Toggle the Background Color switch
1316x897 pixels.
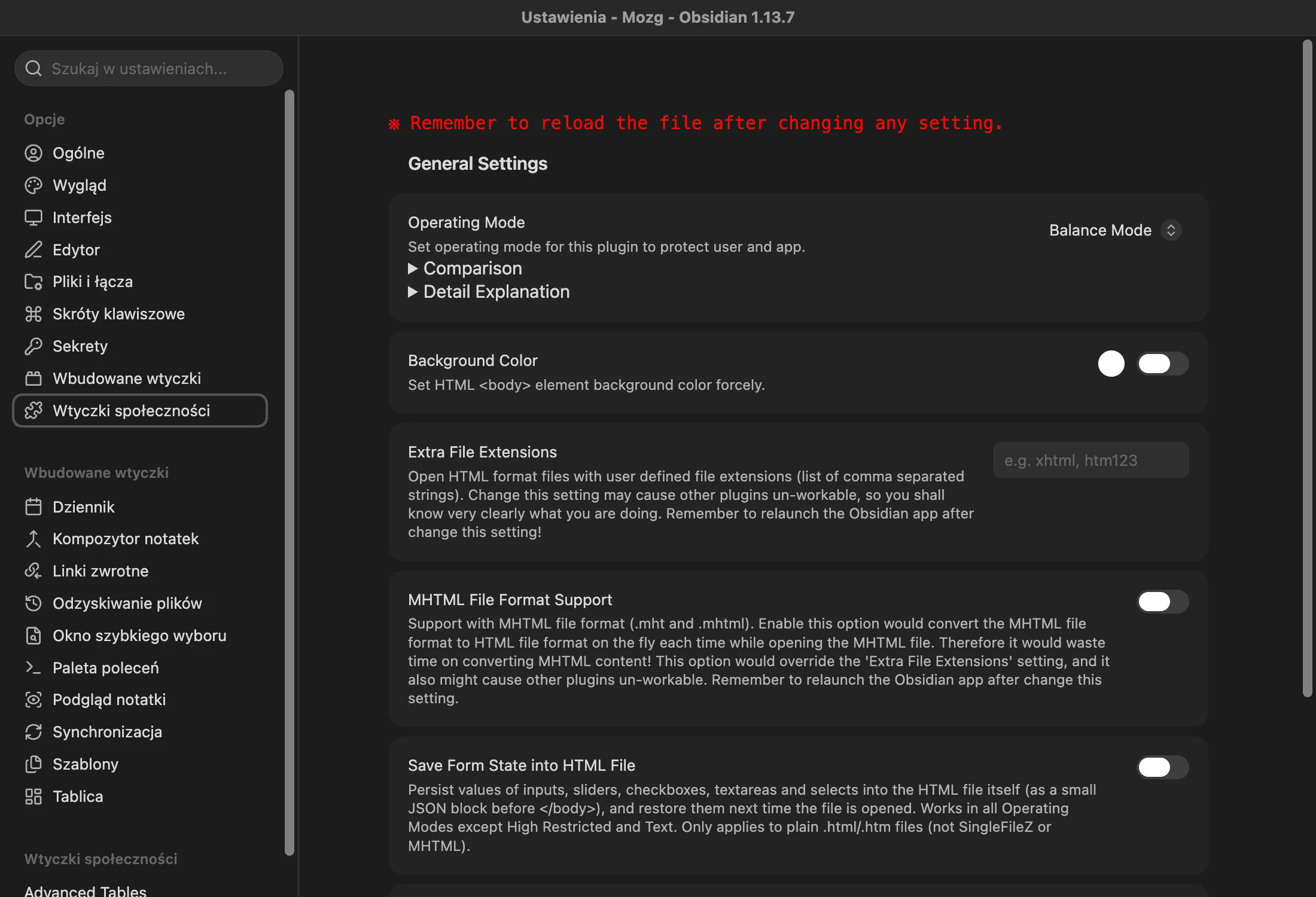(x=1162, y=364)
